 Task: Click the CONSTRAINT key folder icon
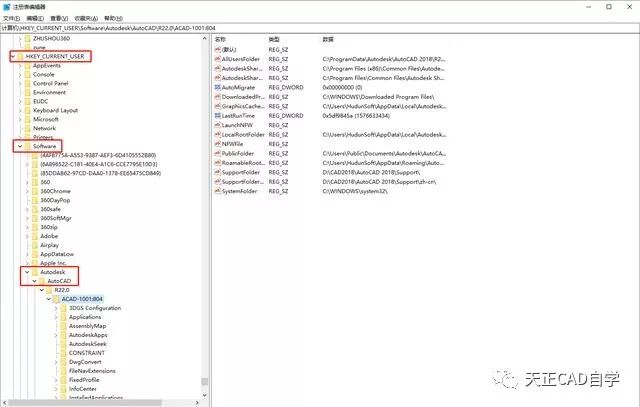pos(63,353)
